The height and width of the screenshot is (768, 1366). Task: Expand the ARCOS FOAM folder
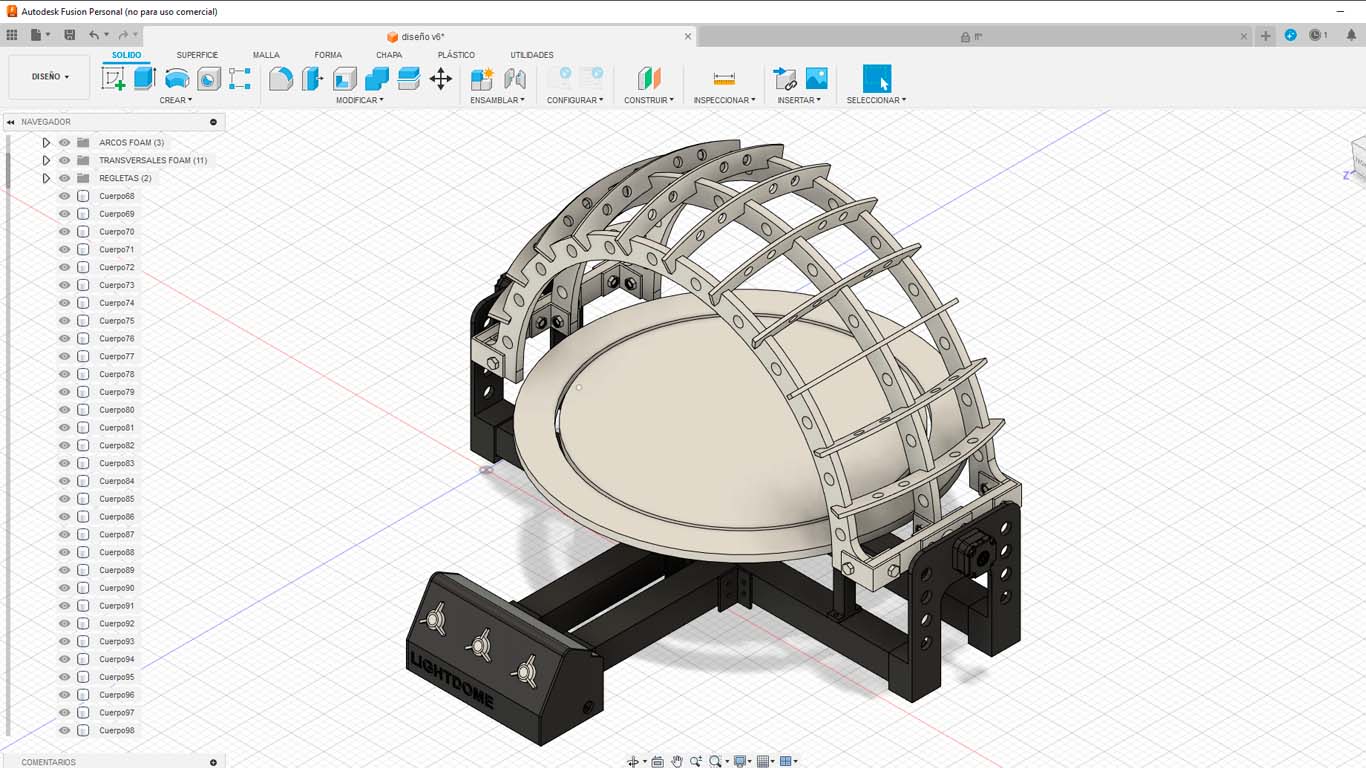[46, 143]
